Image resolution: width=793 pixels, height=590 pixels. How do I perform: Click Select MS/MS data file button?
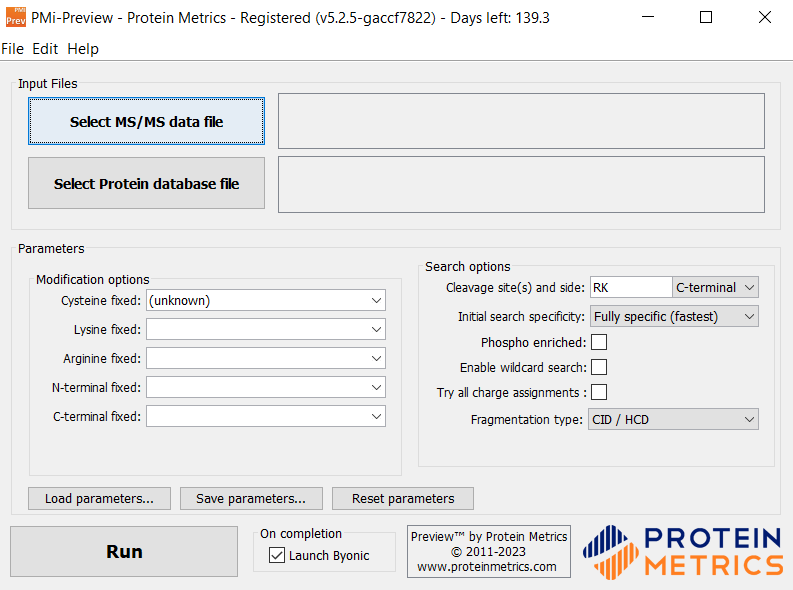pos(146,121)
